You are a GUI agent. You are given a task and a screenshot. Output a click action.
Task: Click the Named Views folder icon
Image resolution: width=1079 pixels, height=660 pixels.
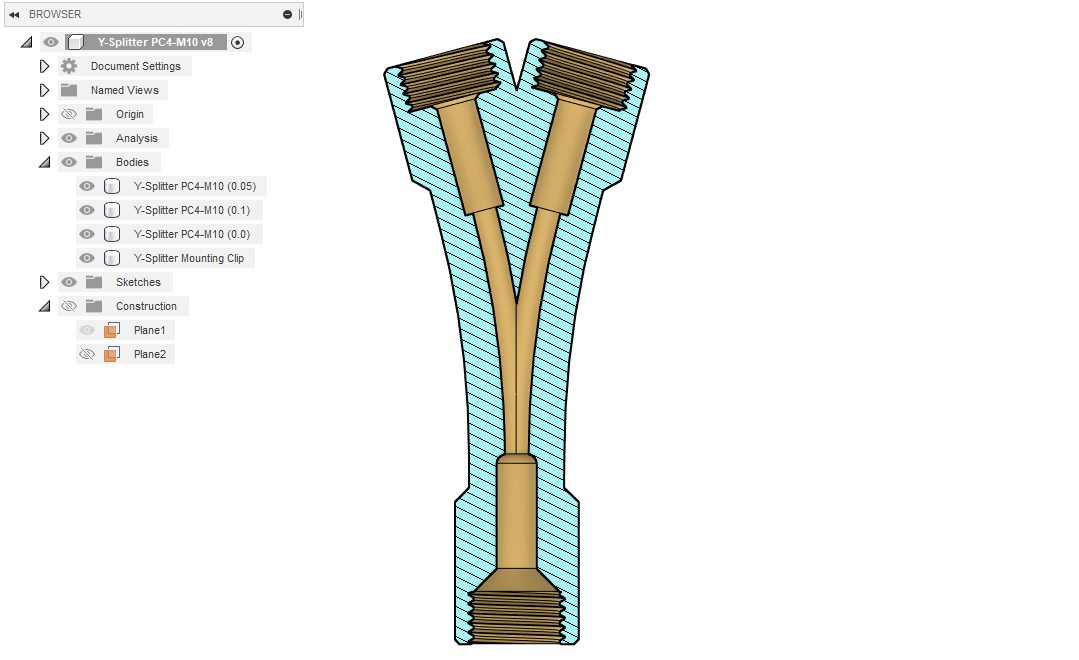(69, 90)
